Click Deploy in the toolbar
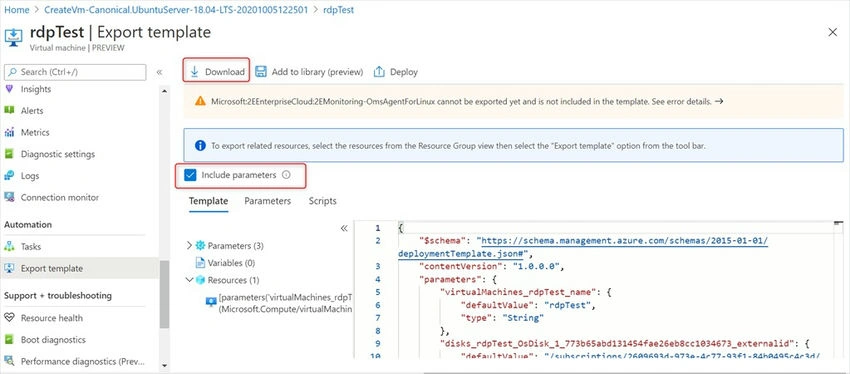Viewport: 850px width, 374px height. coord(395,72)
